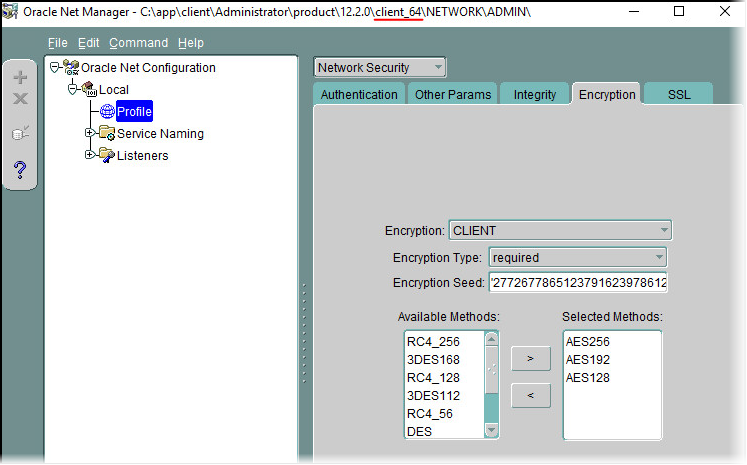Open the Encryption Type dropdown
Viewport: 747px width, 465px height.
coord(577,257)
